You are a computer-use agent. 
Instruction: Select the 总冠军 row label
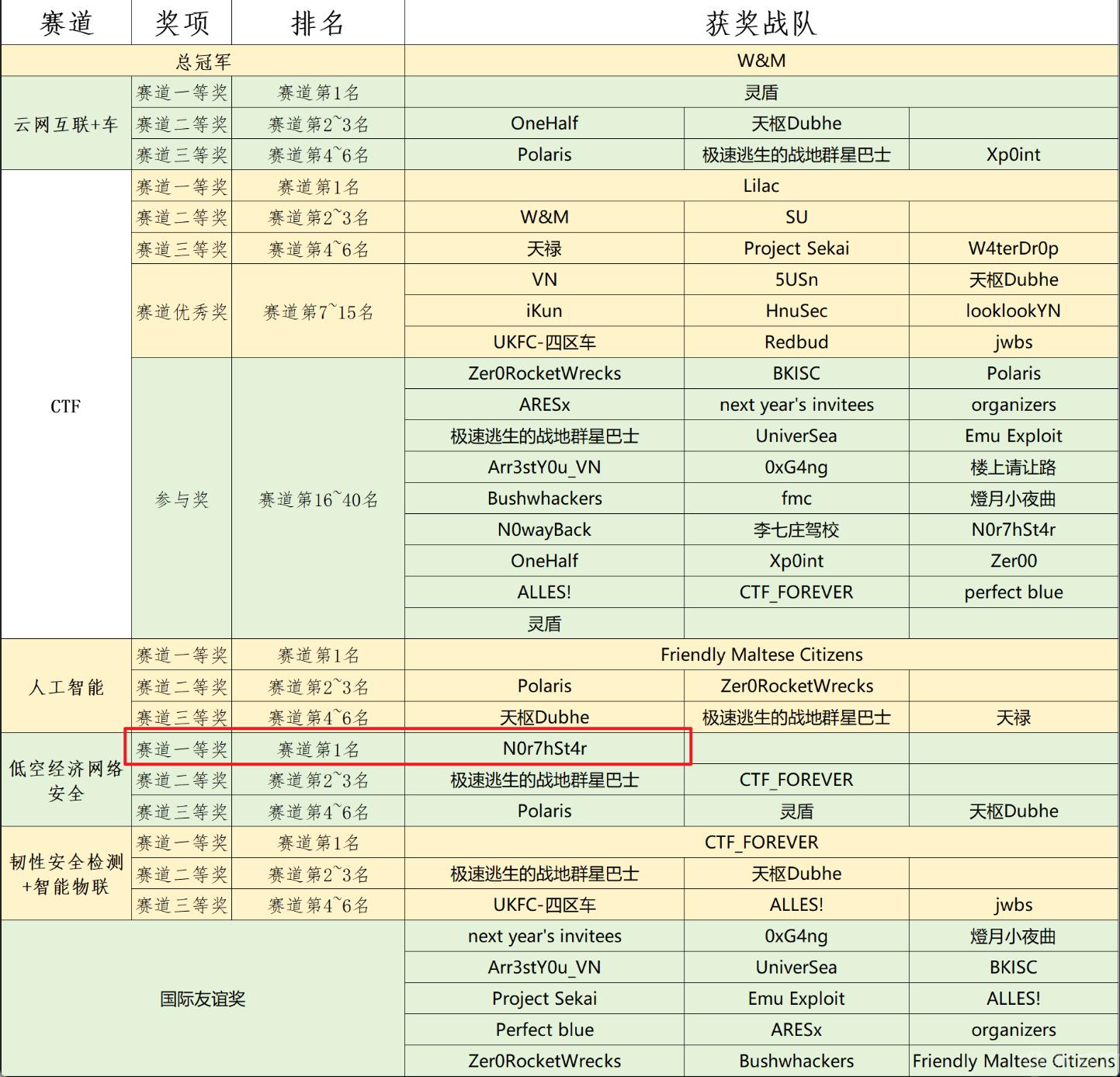(203, 61)
